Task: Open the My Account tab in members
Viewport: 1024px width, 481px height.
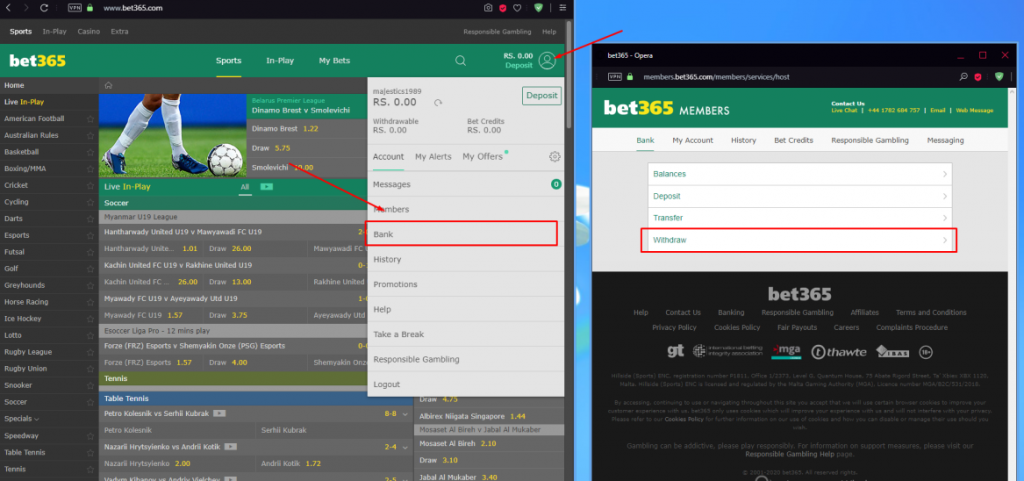Action: 693,140
